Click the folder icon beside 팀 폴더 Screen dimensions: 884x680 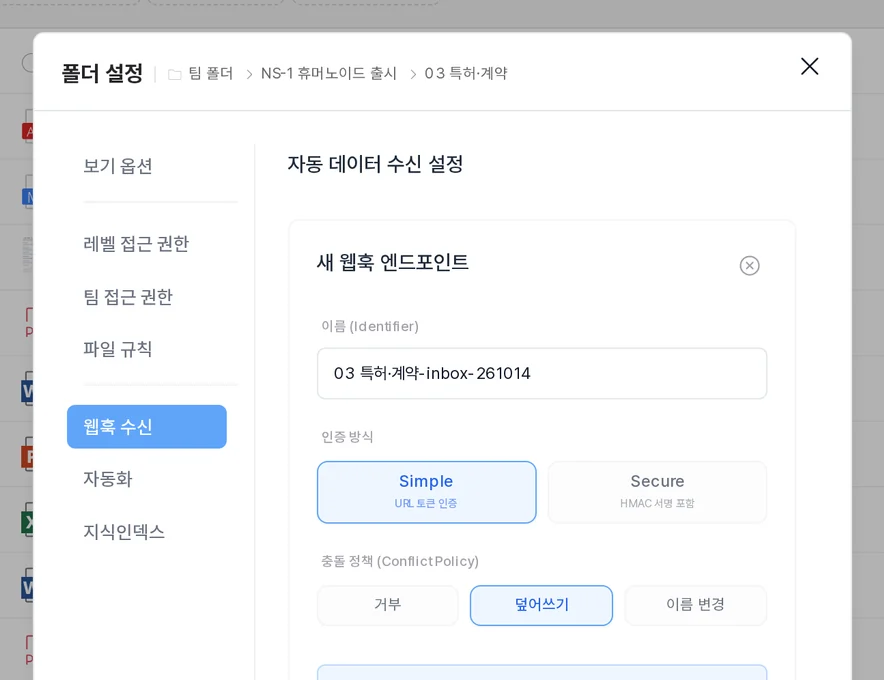click(x=175, y=74)
